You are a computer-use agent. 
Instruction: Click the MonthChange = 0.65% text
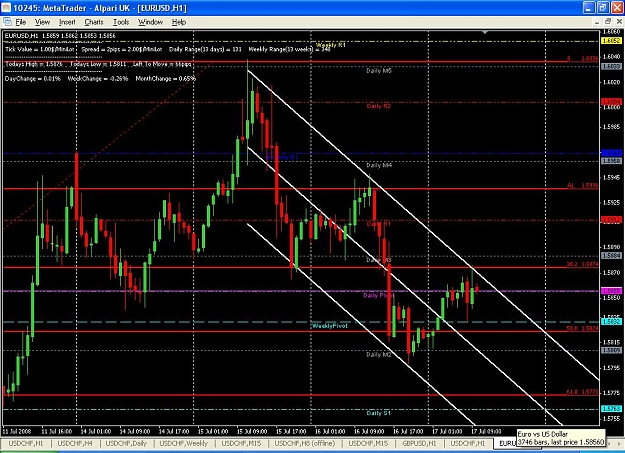[165, 79]
